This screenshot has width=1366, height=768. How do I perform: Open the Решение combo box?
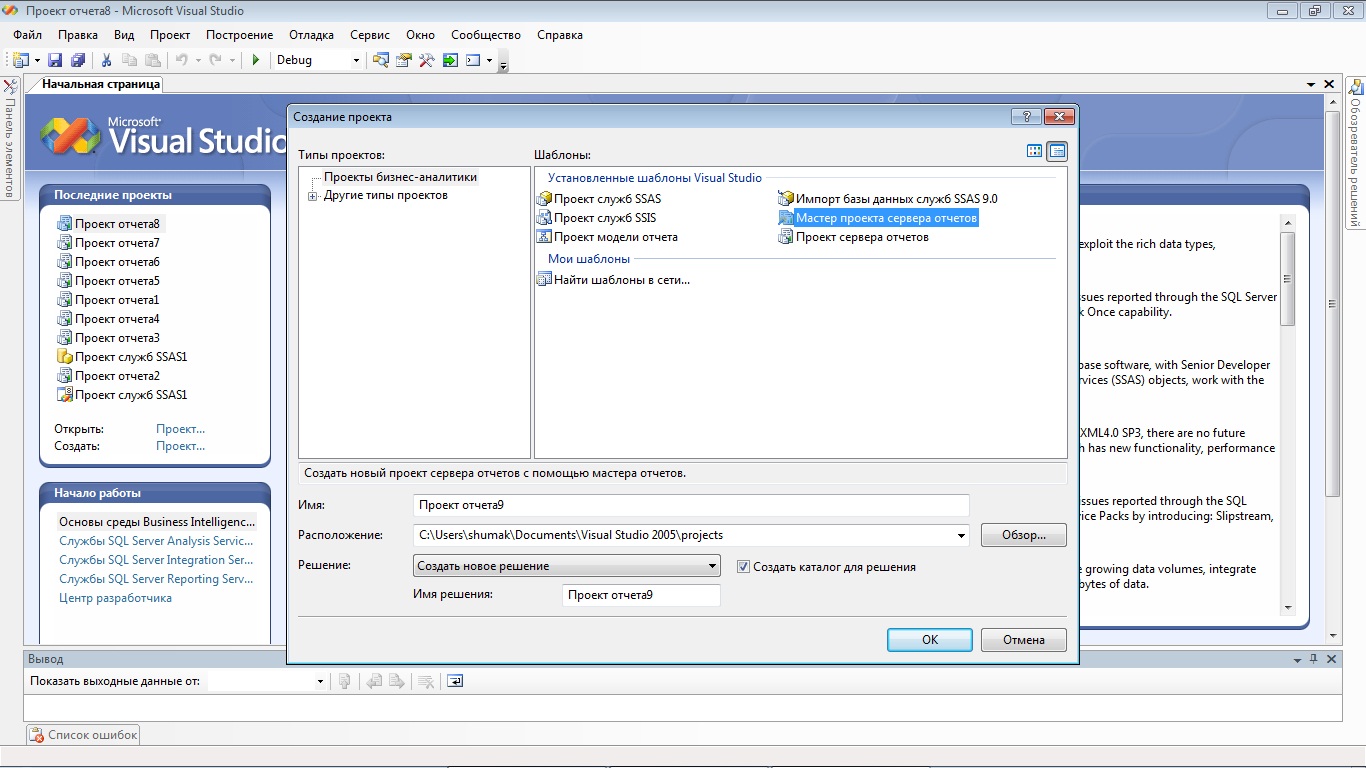pos(566,566)
